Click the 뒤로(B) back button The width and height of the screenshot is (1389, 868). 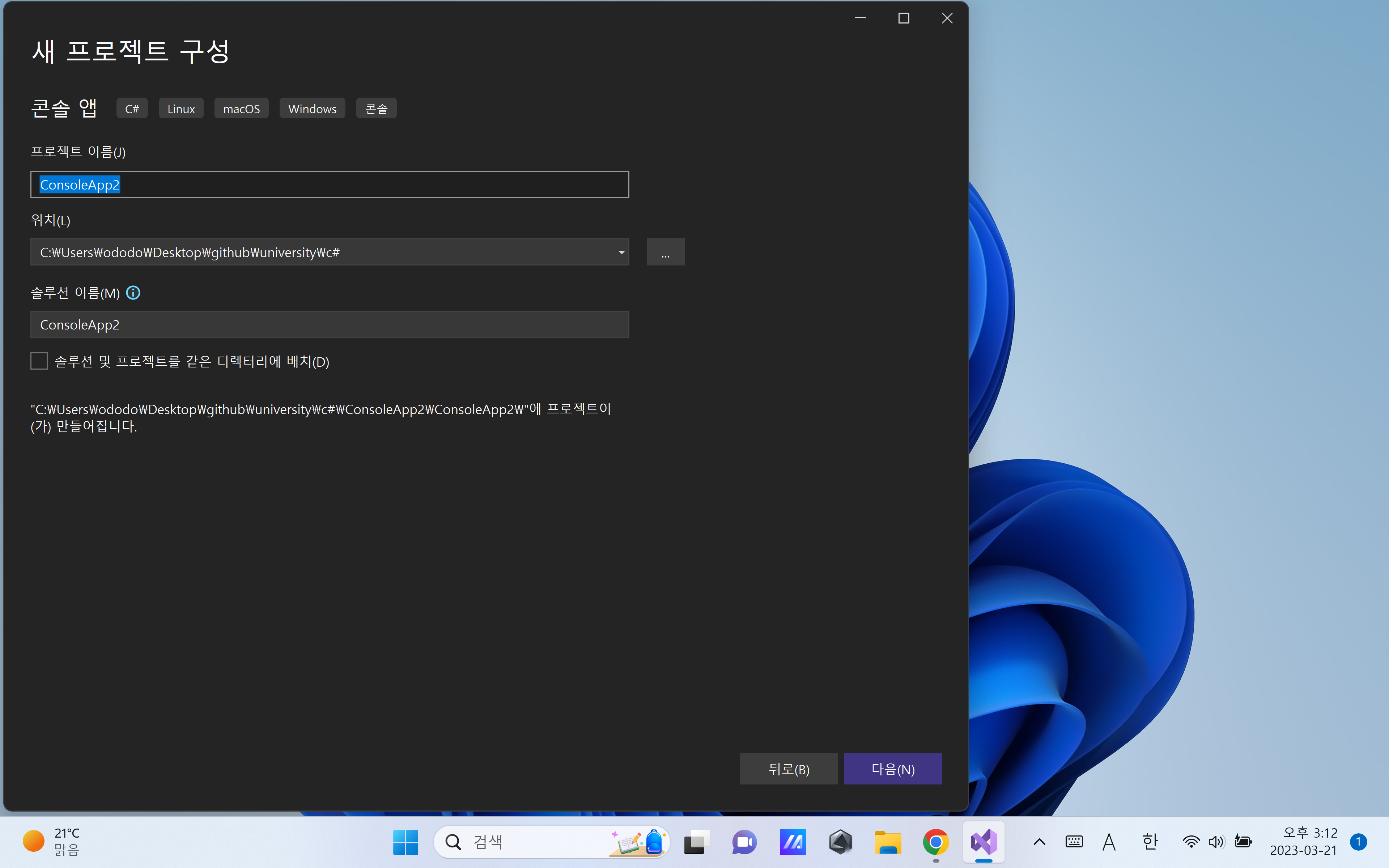pyautogui.click(x=789, y=769)
